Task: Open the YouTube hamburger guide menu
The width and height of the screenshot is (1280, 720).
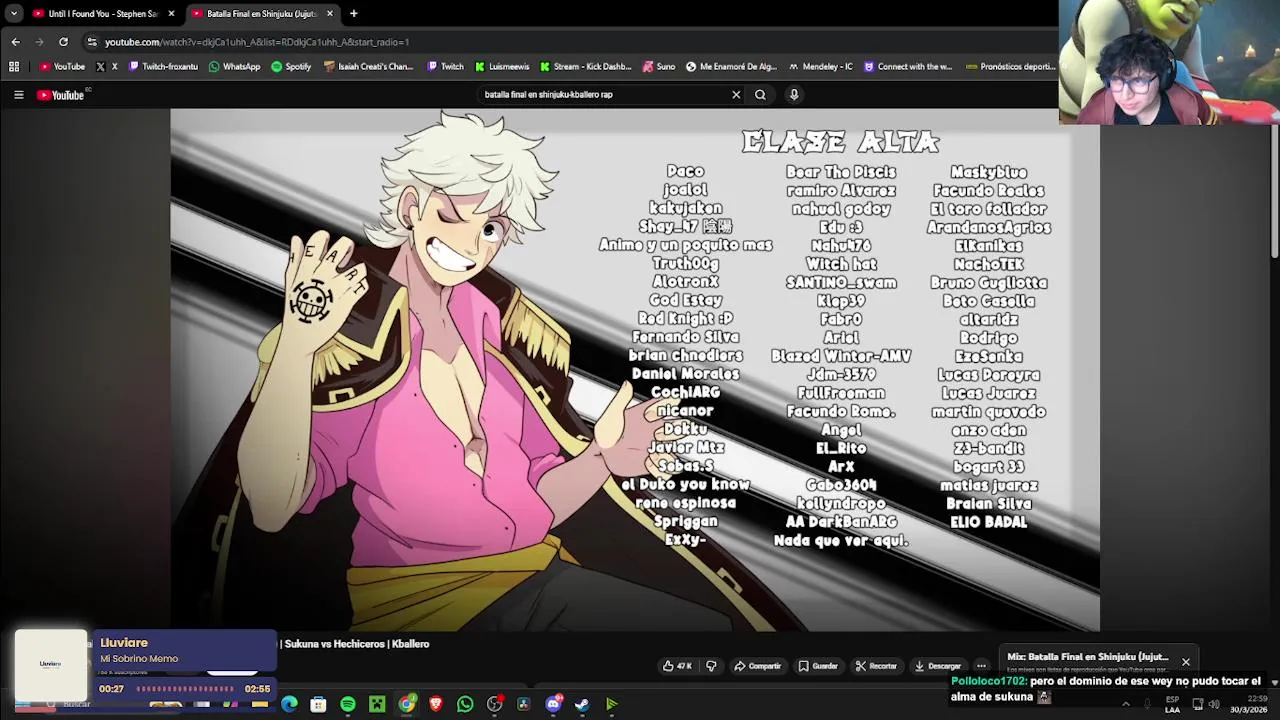Action: coord(18,95)
